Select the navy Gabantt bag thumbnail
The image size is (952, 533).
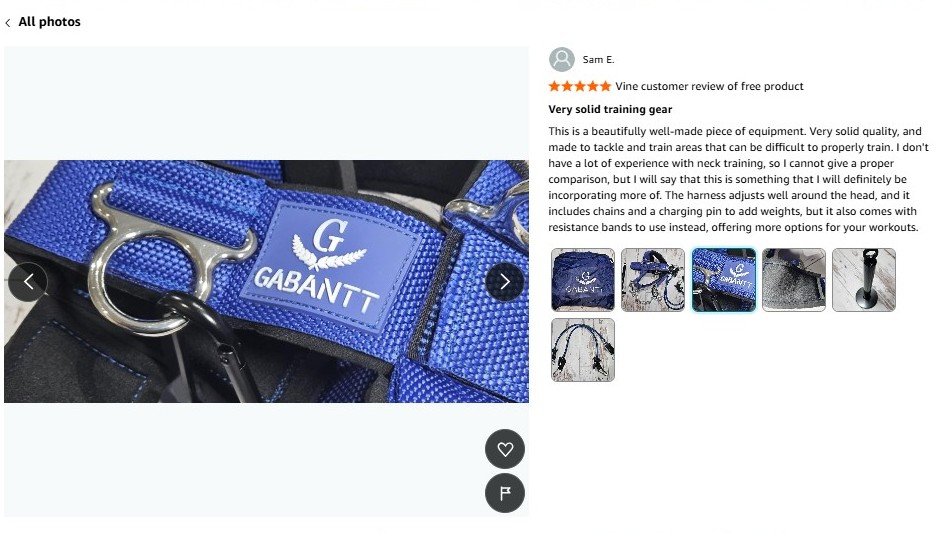(x=583, y=280)
